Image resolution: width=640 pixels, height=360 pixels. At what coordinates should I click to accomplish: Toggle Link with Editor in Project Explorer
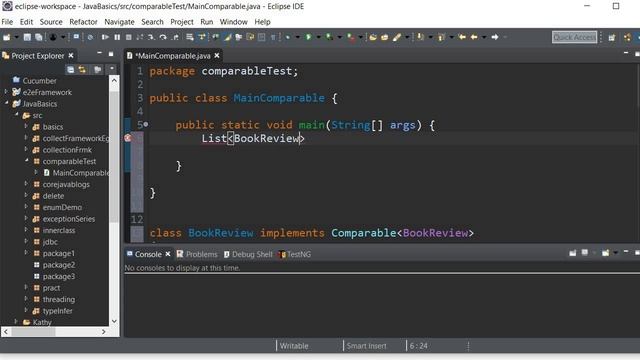pos(82,69)
